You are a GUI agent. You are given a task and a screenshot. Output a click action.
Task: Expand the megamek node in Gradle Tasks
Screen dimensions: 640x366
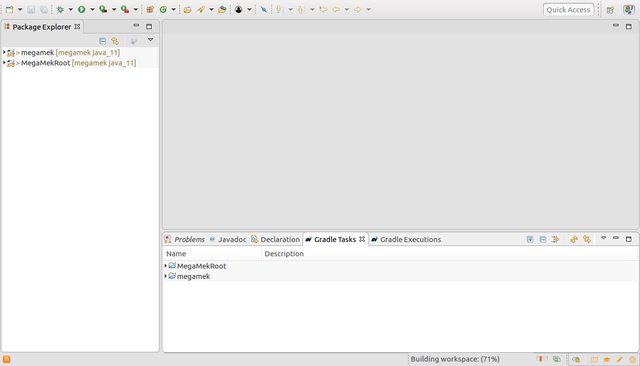tap(165, 276)
